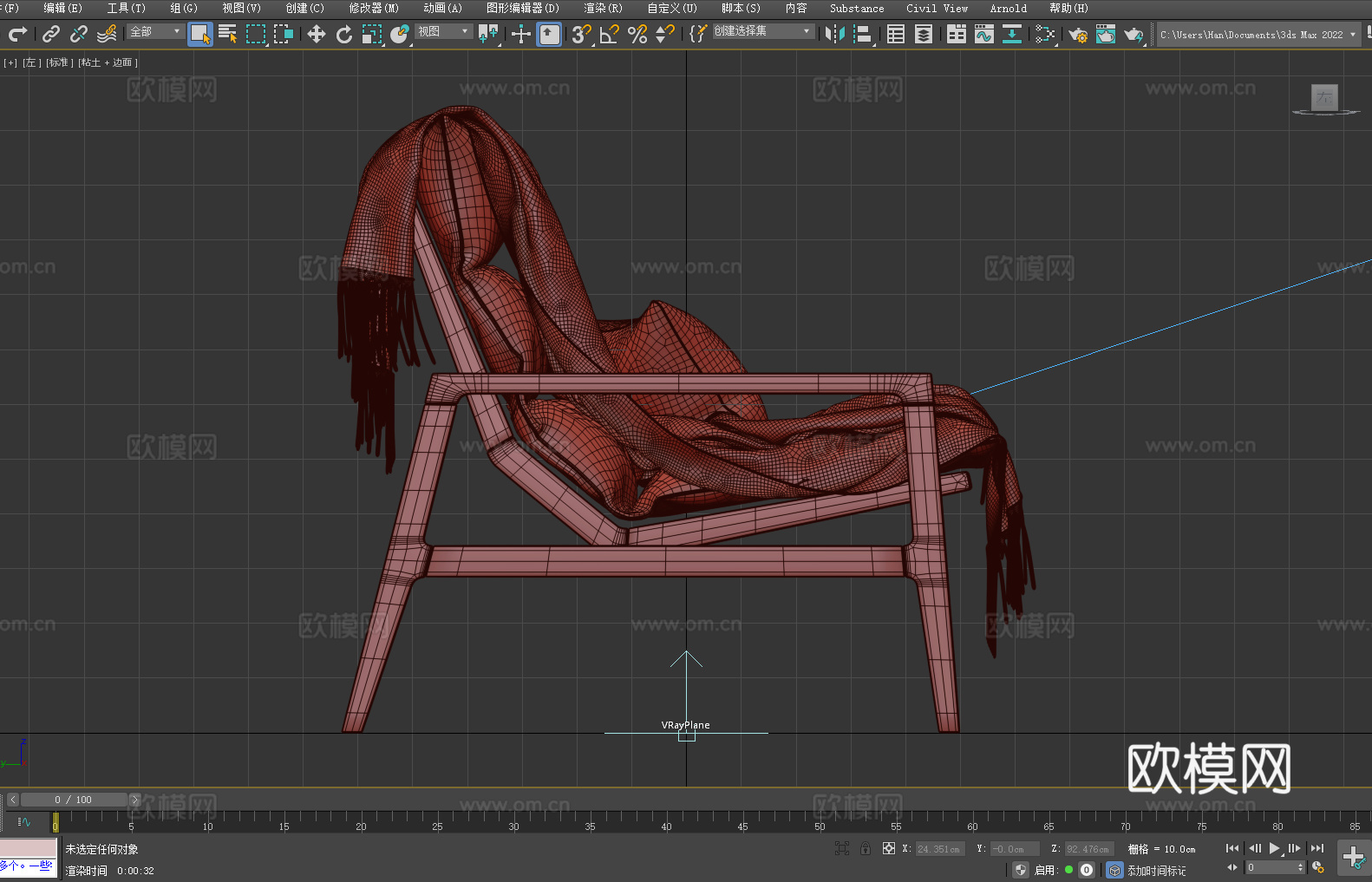Open the Select by Name list
Screen dimensions: 1372x882
[x=228, y=34]
